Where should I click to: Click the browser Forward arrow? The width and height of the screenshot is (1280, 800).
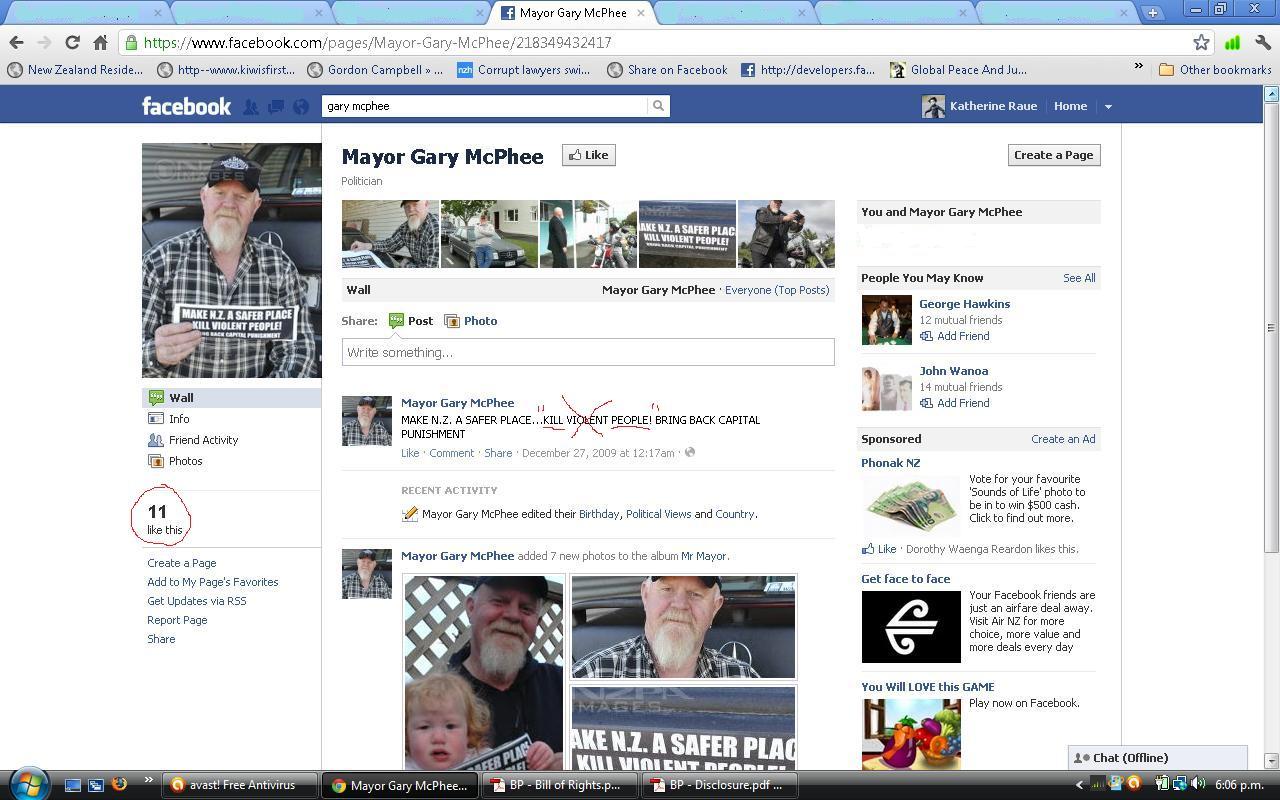pos(44,42)
